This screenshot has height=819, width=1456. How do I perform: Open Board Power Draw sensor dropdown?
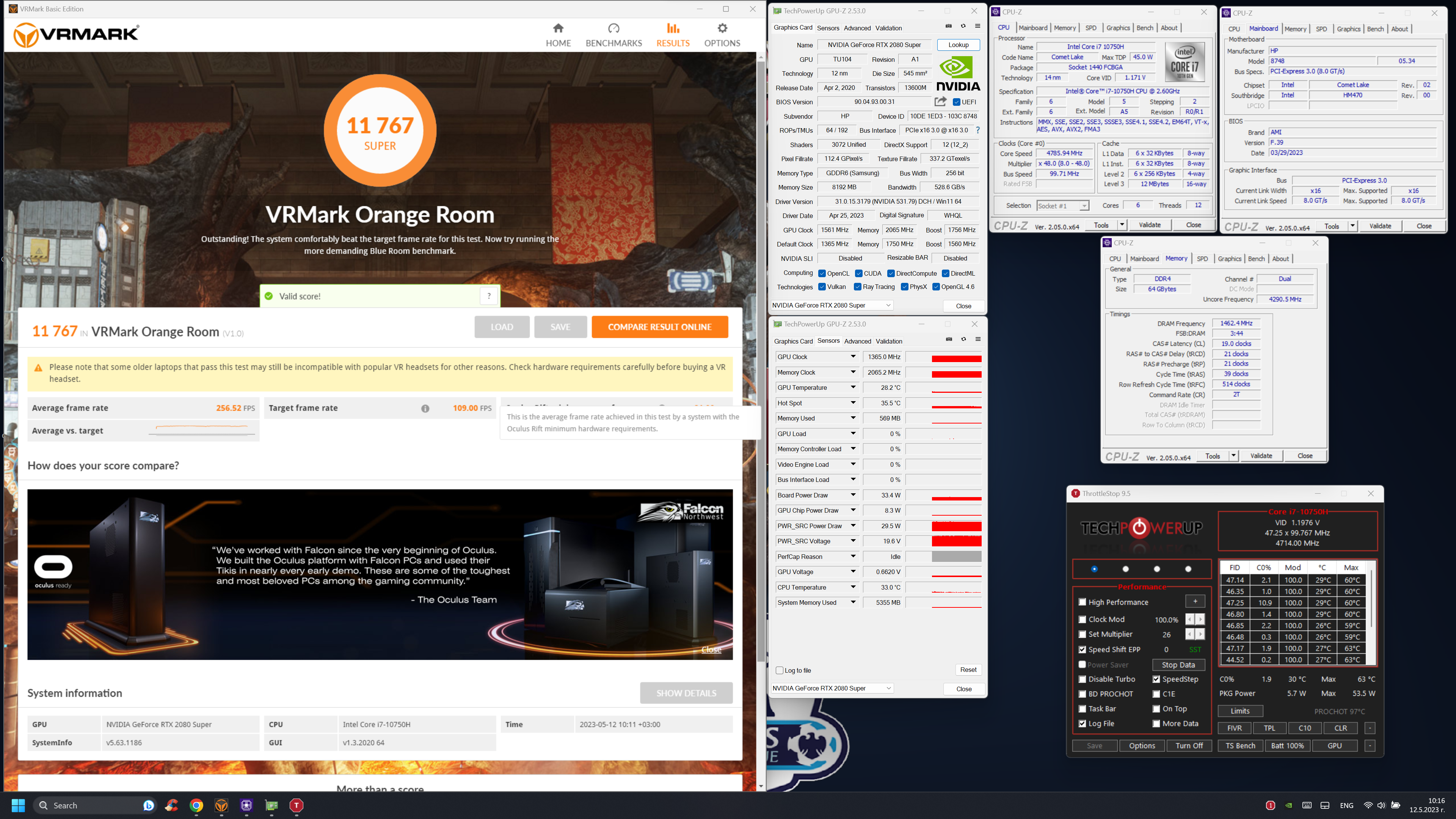(x=854, y=495)
